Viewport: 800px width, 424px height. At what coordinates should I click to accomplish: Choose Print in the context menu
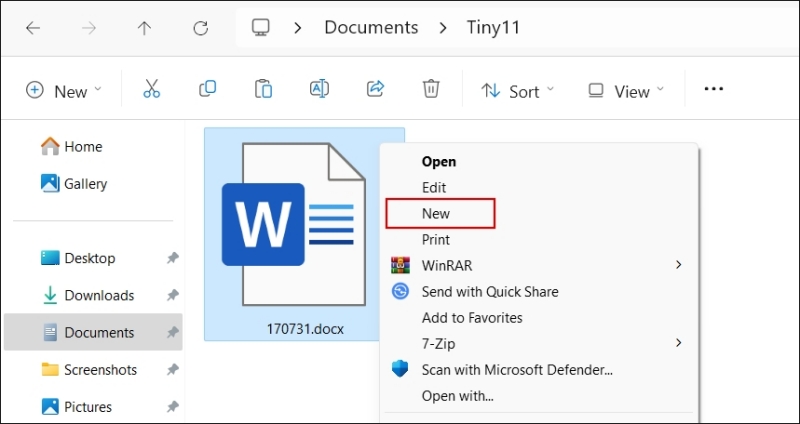tap(436, 240)
